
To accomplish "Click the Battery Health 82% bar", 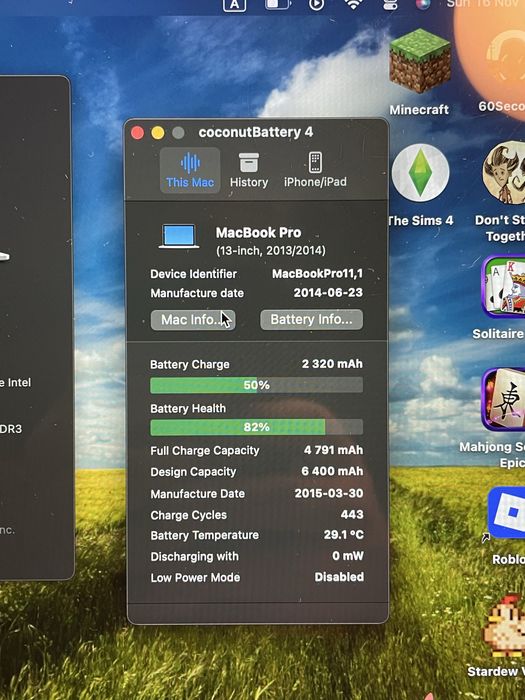I will (x=256, y=427).
